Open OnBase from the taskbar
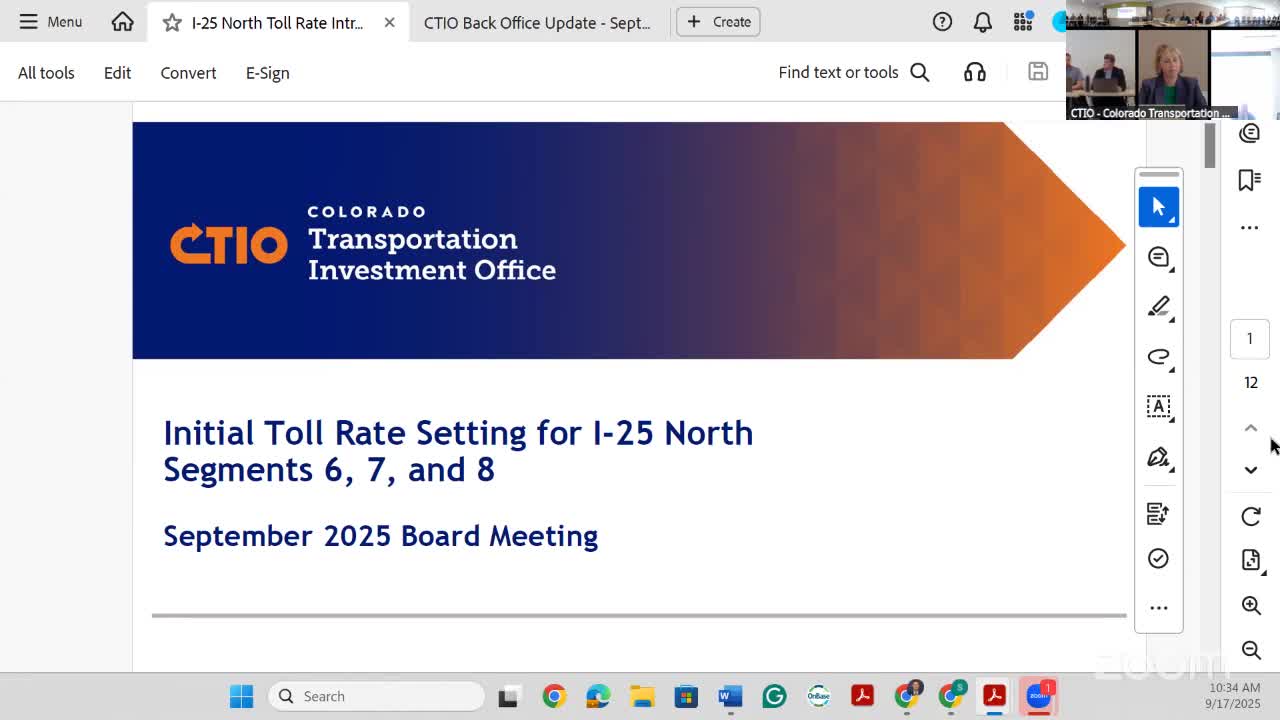Screen dimensions: 1280x720 [x=818, y=696]
